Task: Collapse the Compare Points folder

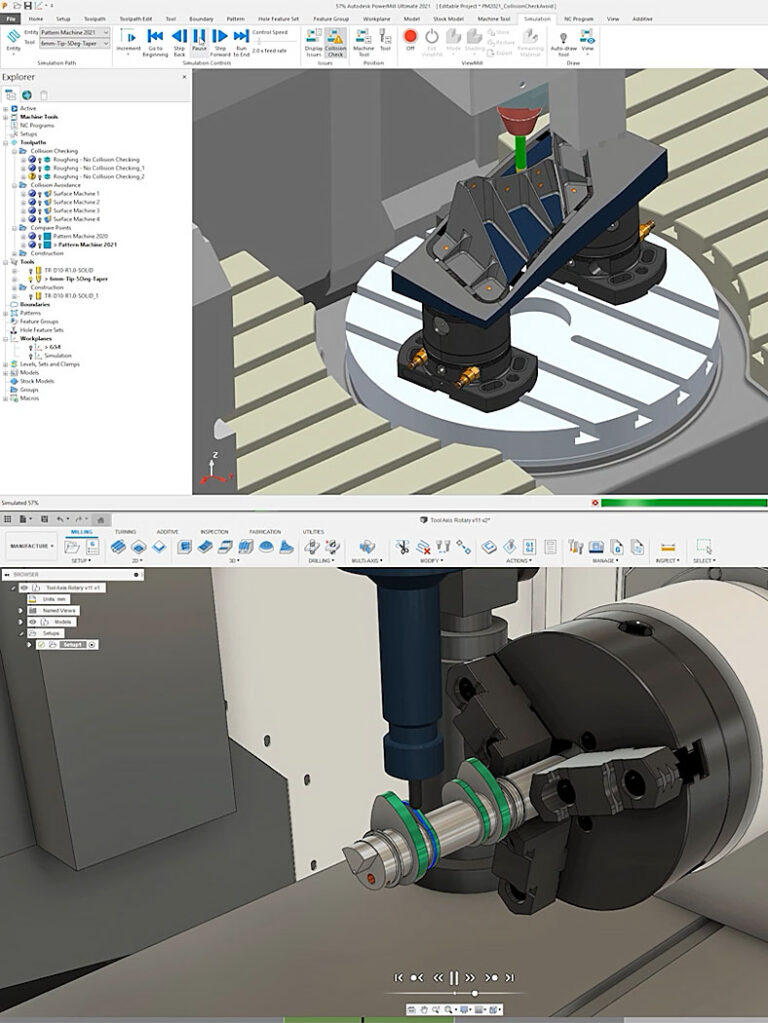Action: click(14, 228)
